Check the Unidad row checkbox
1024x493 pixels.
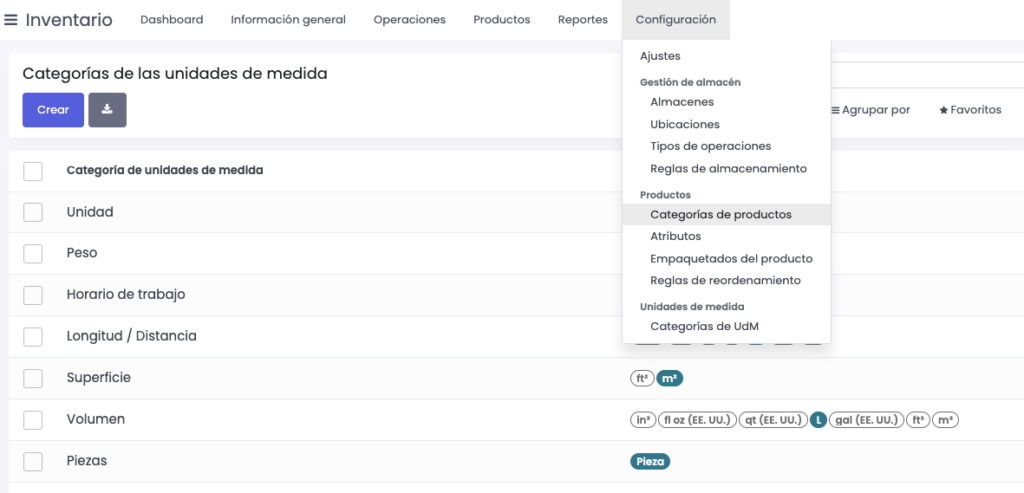(33, 212)
